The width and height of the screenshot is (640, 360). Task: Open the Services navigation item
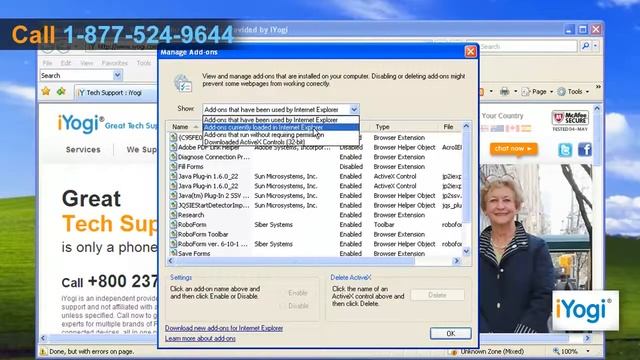click(x=83, y=150)
